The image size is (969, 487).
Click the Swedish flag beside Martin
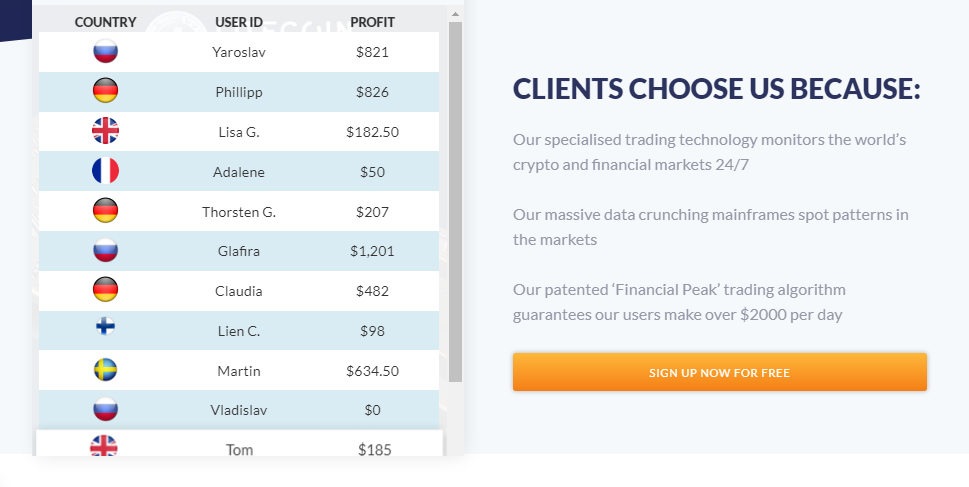(x=105, y=370)
